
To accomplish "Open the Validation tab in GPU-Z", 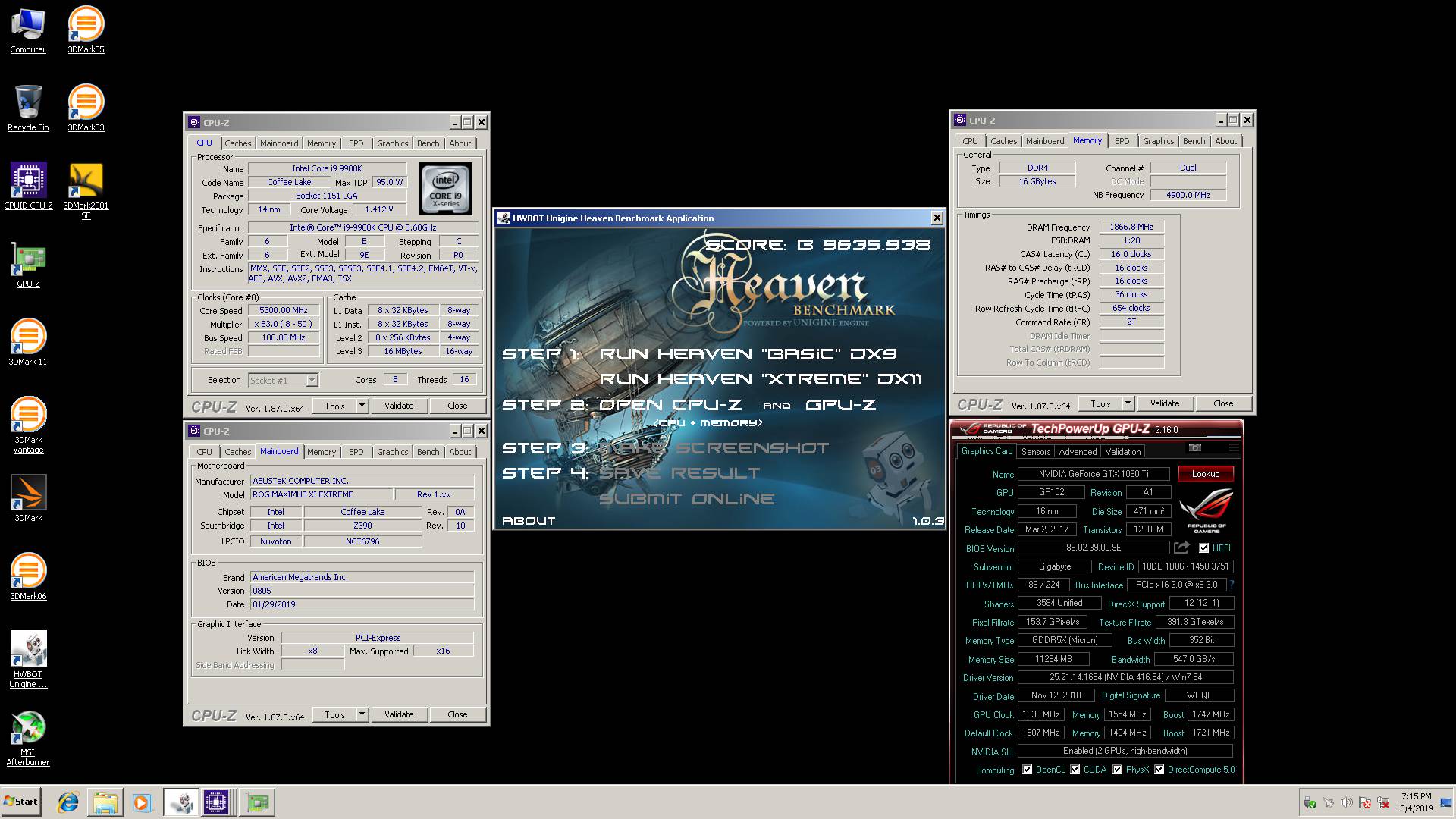I will pos(1123,451).
